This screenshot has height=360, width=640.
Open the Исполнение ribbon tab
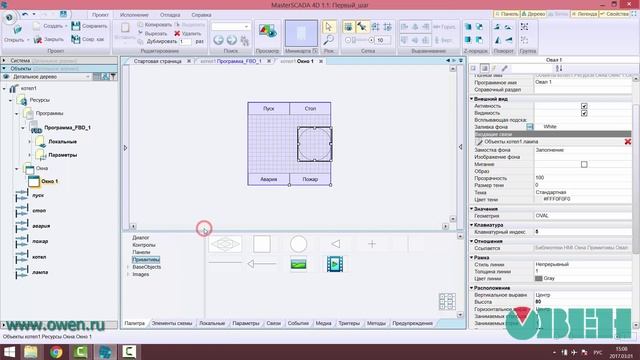134,15
